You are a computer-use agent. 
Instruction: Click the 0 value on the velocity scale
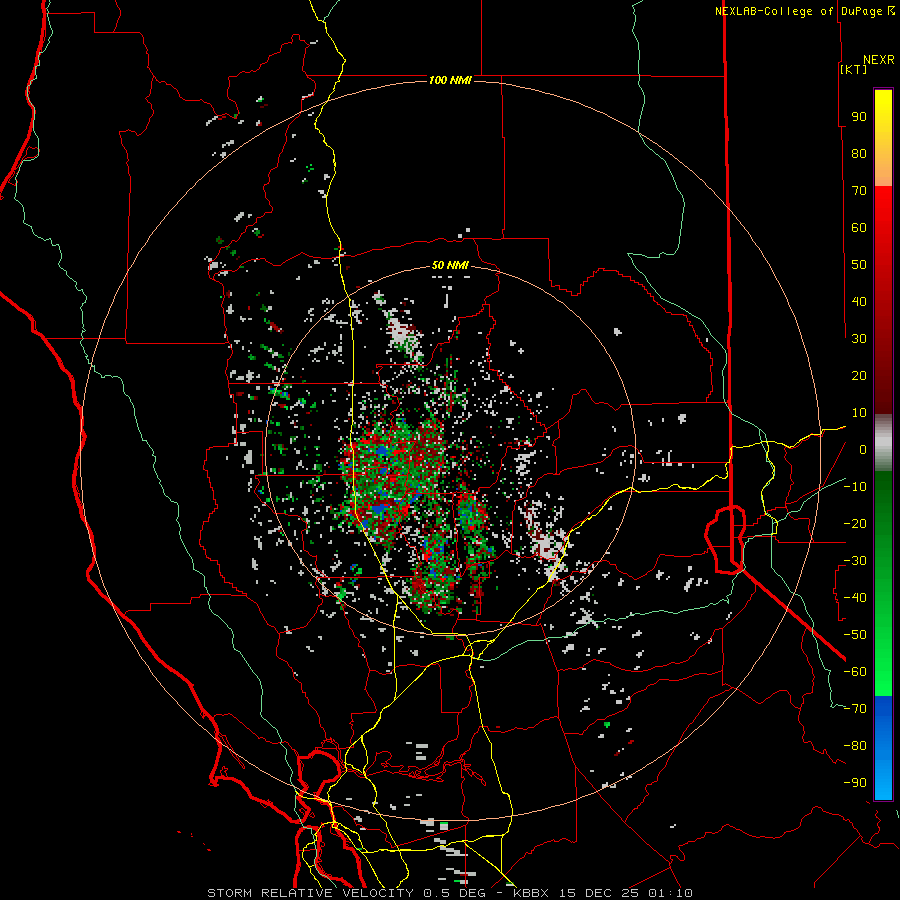pyautogui.click(x=863, y=449)
